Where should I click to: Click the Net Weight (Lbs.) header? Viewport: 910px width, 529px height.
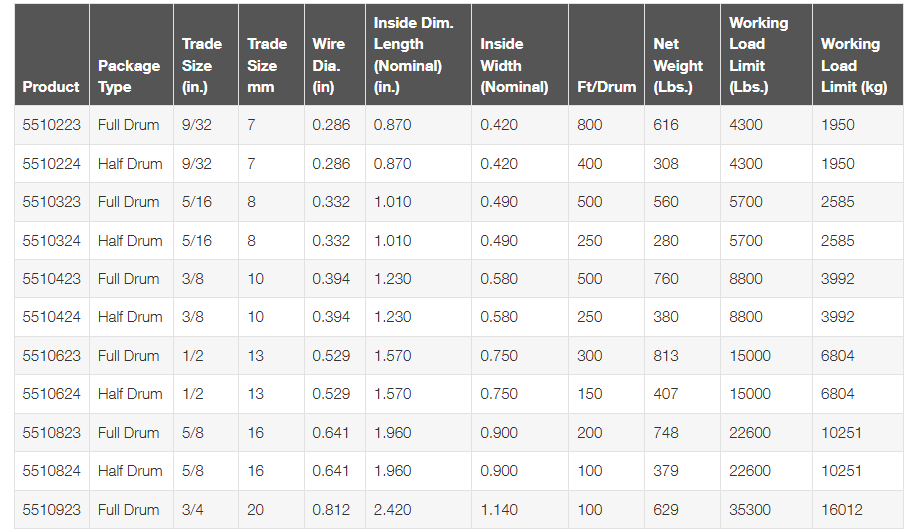pos(678,65)
